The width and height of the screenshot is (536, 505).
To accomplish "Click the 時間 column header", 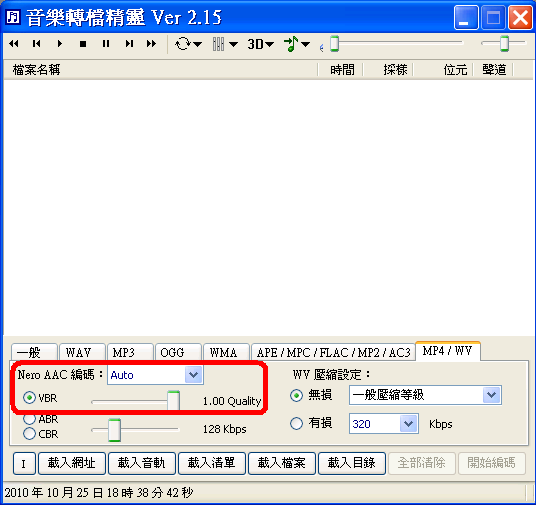I will pos(342,70).
